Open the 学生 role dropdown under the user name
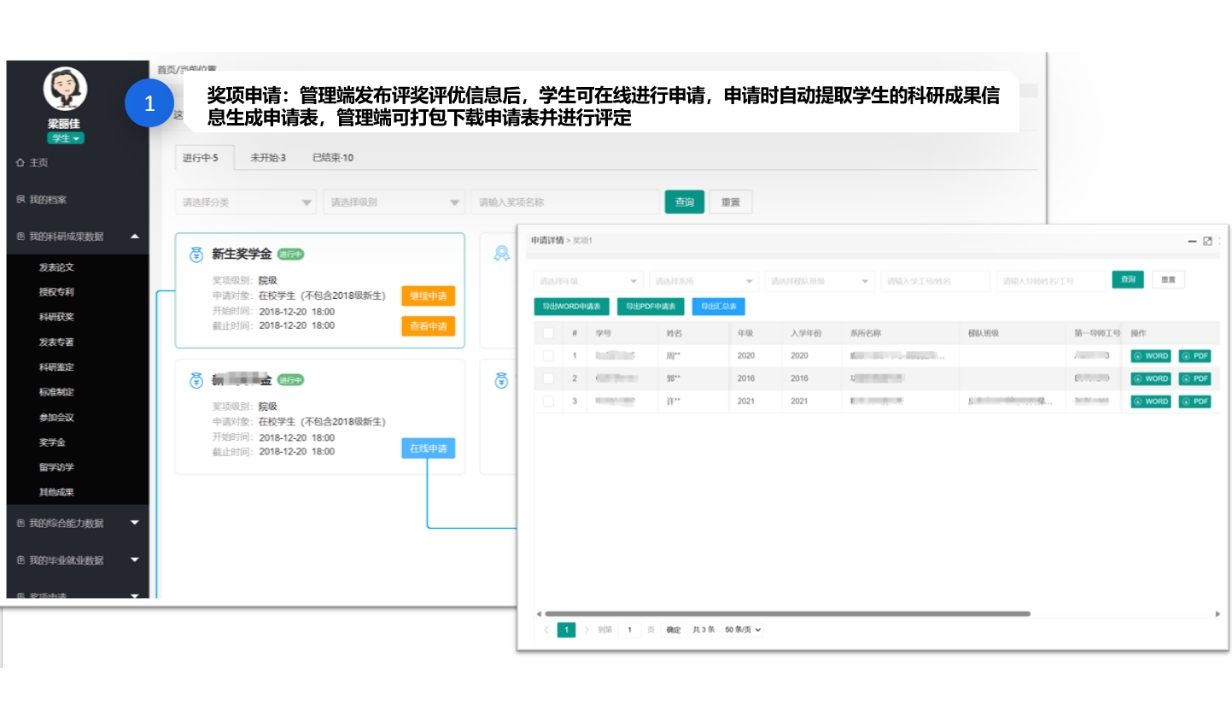This screenshot has height=718, width=1232. click(65, 138)
